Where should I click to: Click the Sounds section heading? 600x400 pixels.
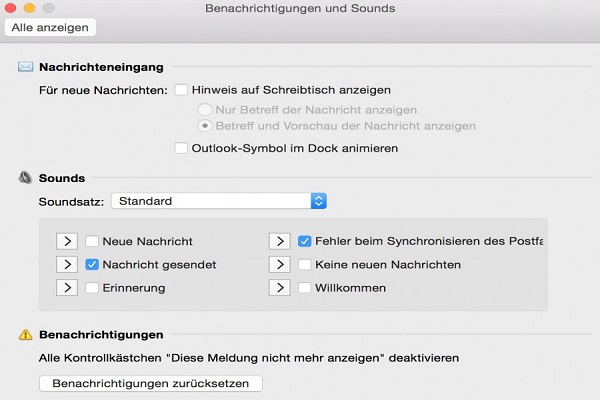pyautogui.click(x=62, y=178)
